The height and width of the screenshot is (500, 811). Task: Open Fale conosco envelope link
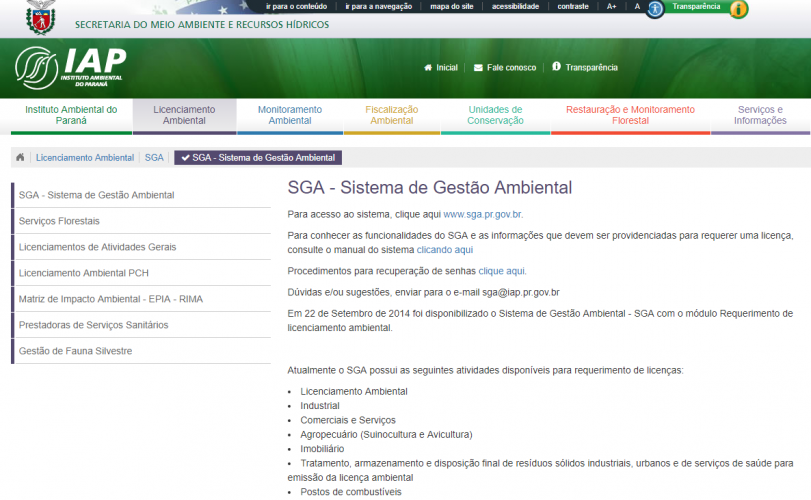(x=505, y=68)
